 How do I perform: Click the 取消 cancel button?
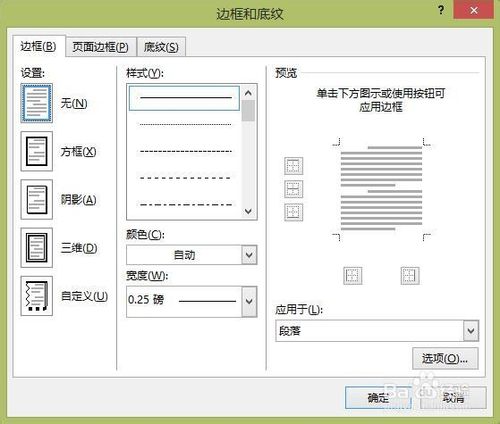point(453,397)
